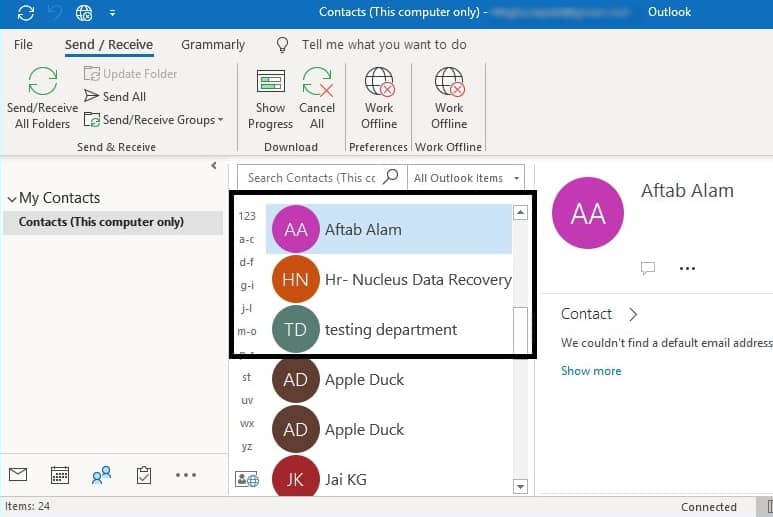The image size is (773, 517).
Task: Click the Show more link
Action: (x=591, y=371)
